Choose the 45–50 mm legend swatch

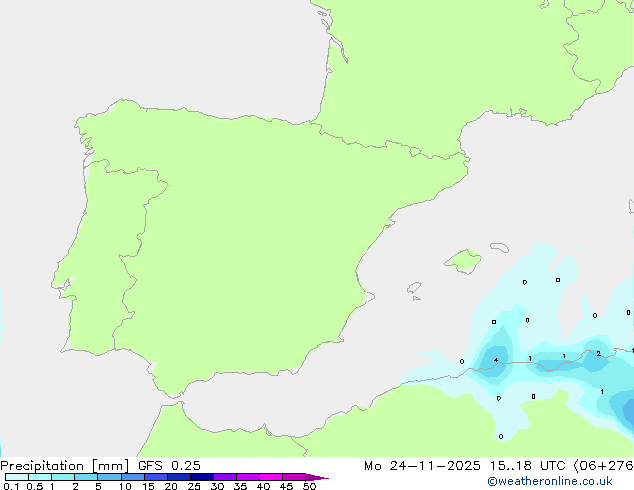pyautogui.click(x=294, y=477)
